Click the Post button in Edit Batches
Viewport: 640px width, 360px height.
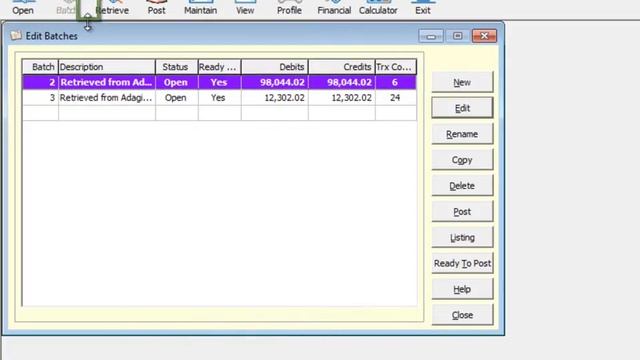pyautogui.click(x=462, y=211)
